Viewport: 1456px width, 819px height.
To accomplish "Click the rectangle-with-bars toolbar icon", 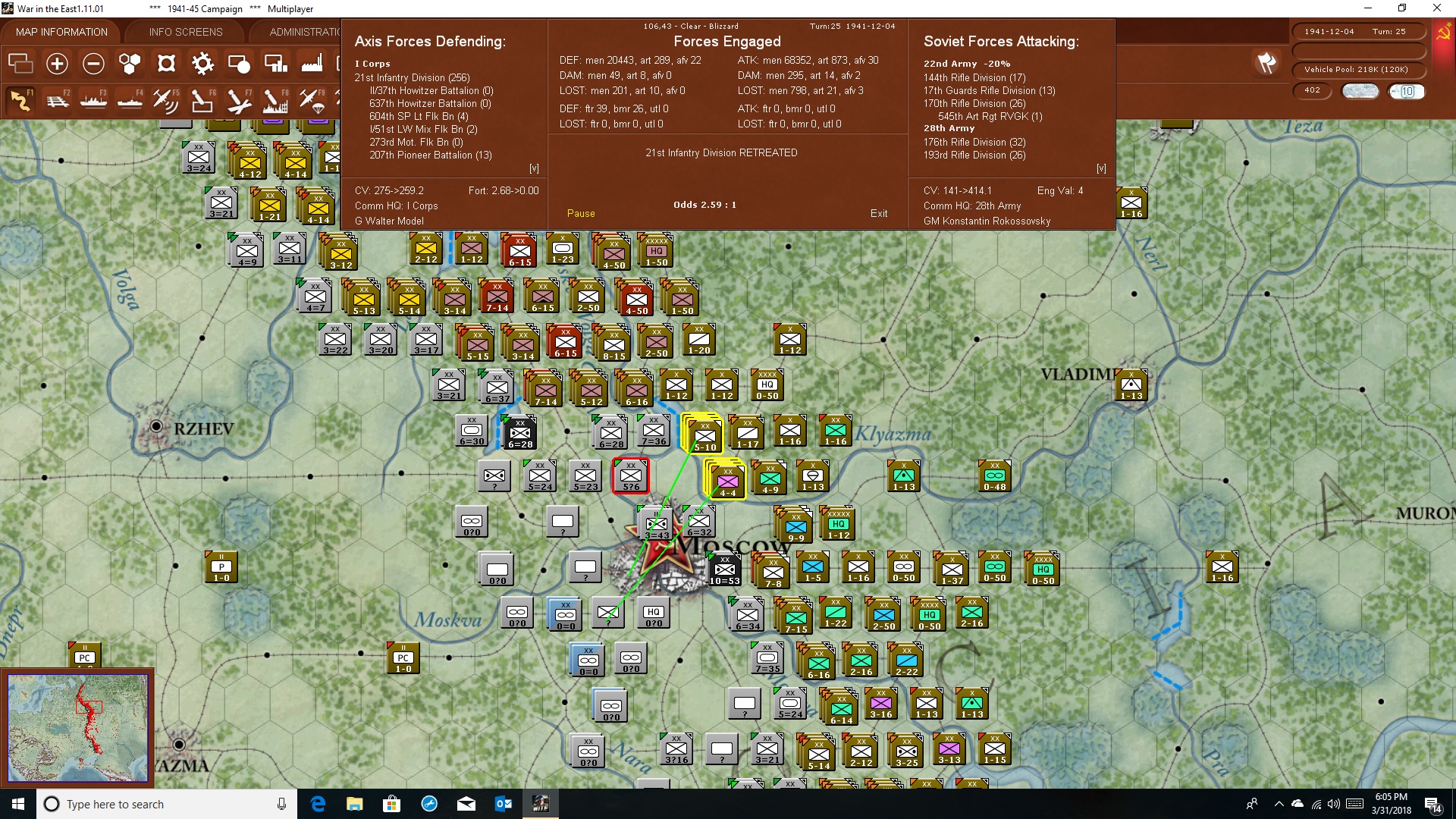I will (x=275, y=64).
